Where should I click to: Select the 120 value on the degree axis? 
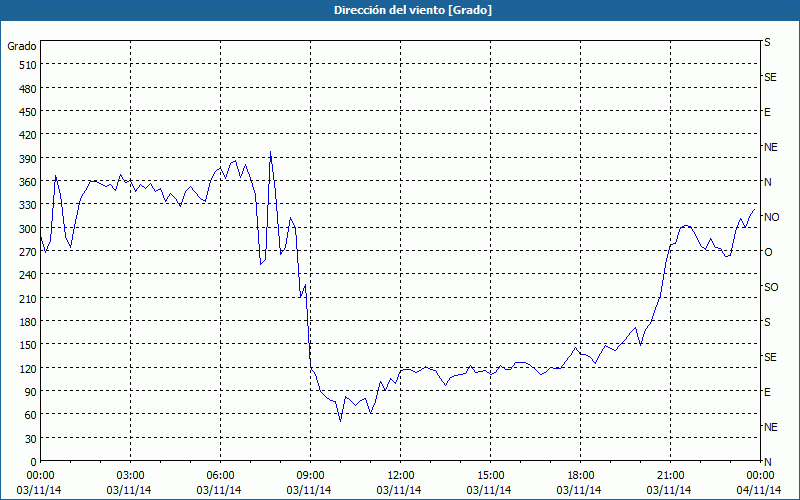(x=28, y=368)
